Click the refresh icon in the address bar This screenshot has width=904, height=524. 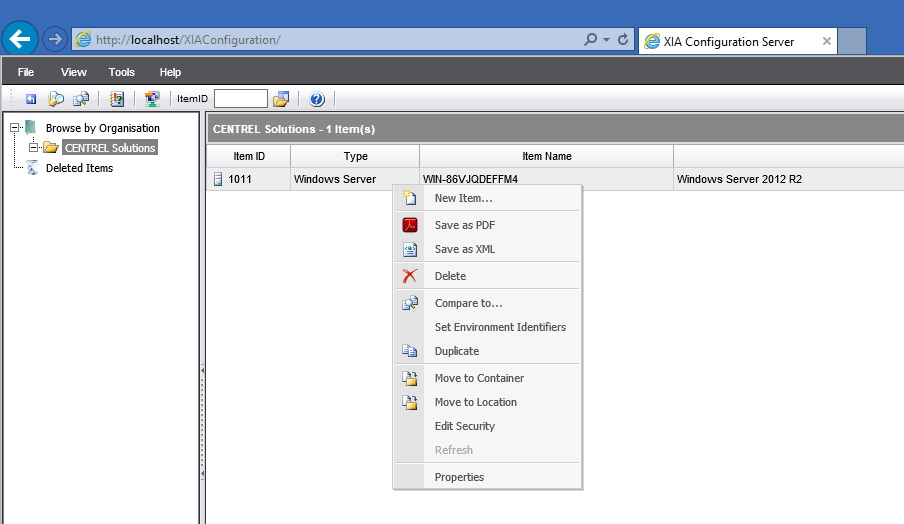point(623,40)
